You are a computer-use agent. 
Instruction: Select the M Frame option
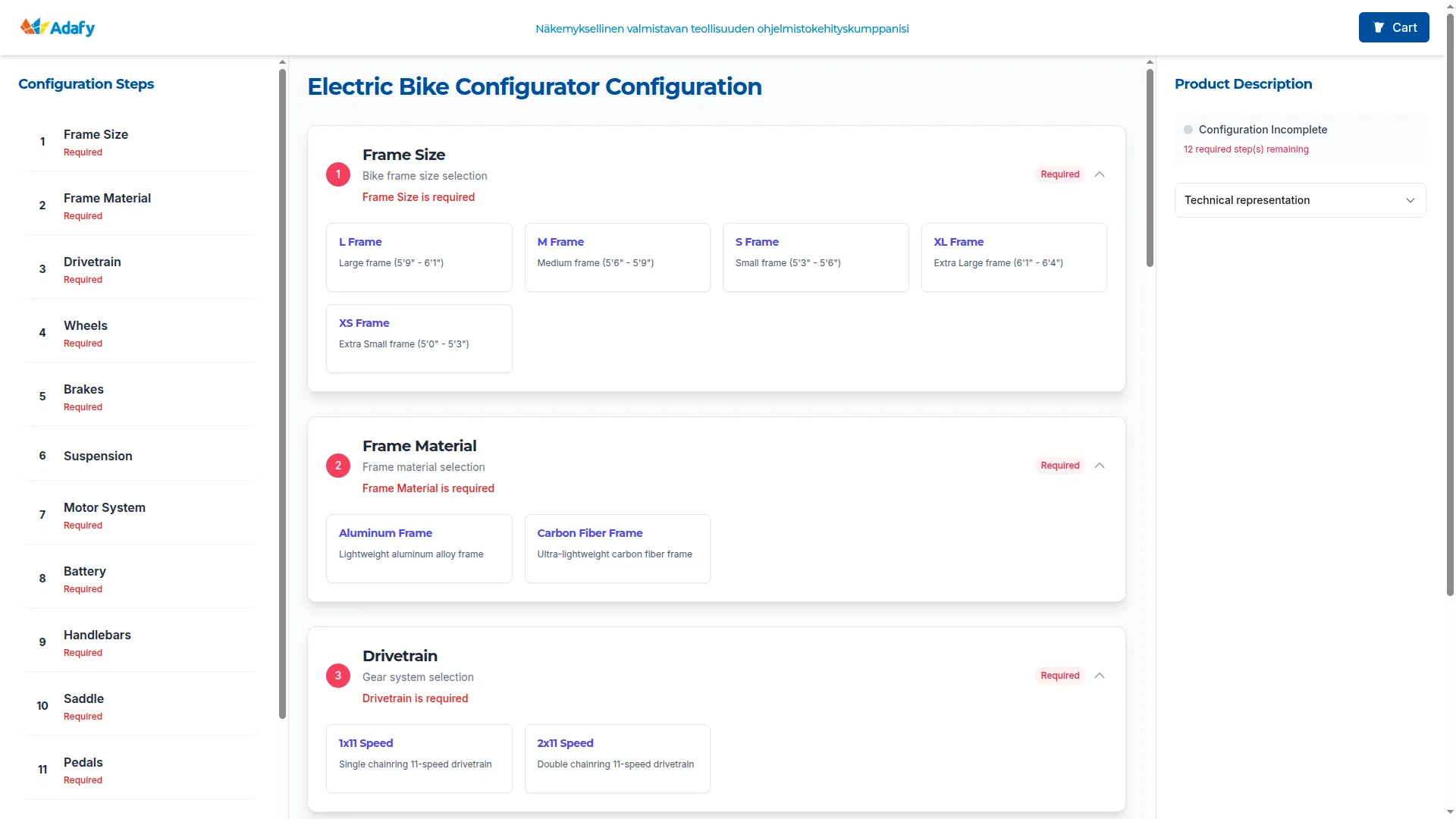[617, 257]
